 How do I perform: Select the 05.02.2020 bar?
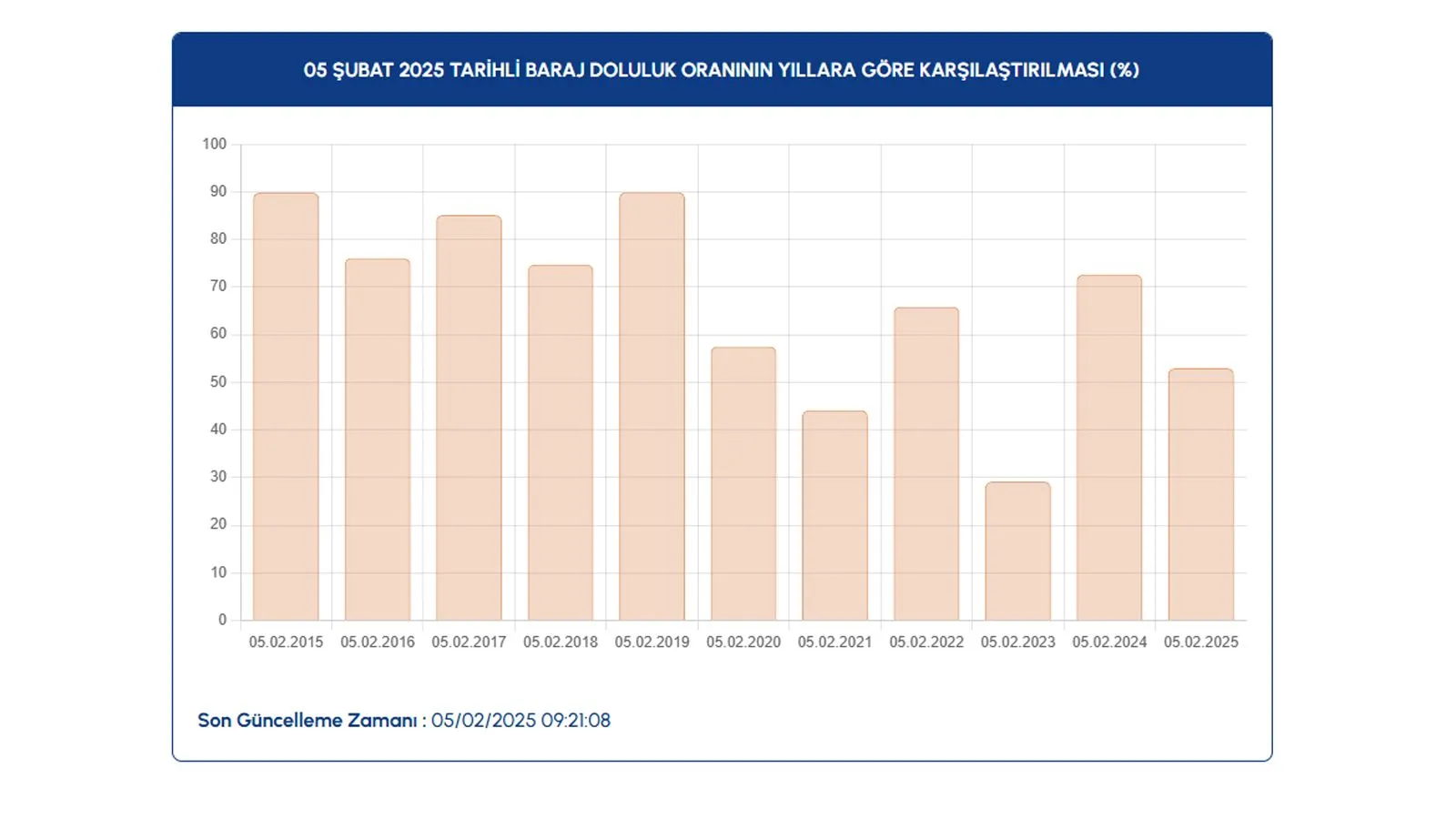click(x=743, y=484)
